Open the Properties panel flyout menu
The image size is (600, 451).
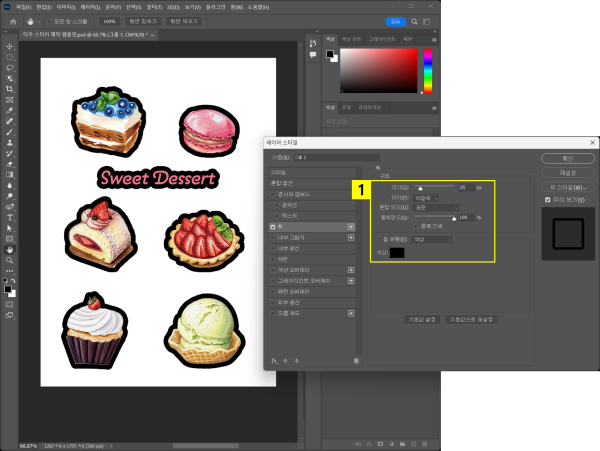(x=434, y=108)
